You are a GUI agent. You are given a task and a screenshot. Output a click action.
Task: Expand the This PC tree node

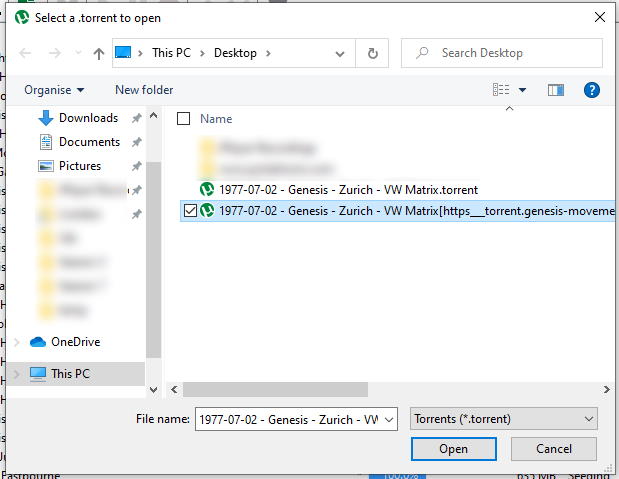point(17,374)
